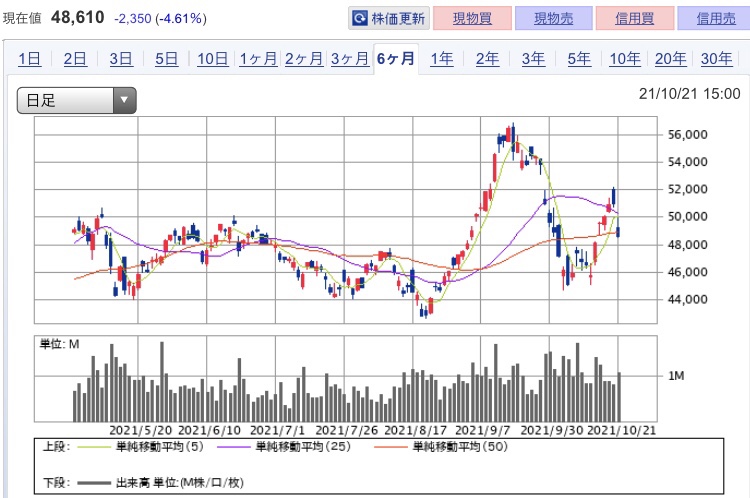
Task: Click the 2021/5/20 date axis label
Action: [x=141, y=430]
